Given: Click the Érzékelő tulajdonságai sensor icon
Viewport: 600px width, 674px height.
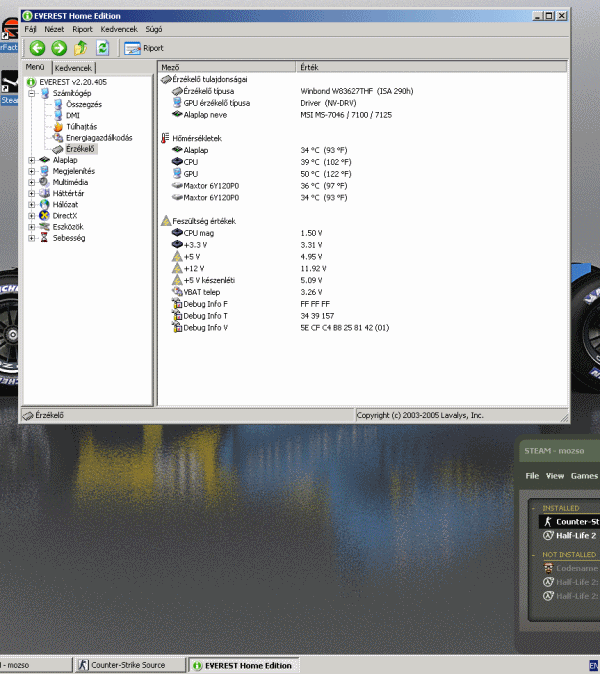Looking at the screenshot, I should (x=166, y=80).
